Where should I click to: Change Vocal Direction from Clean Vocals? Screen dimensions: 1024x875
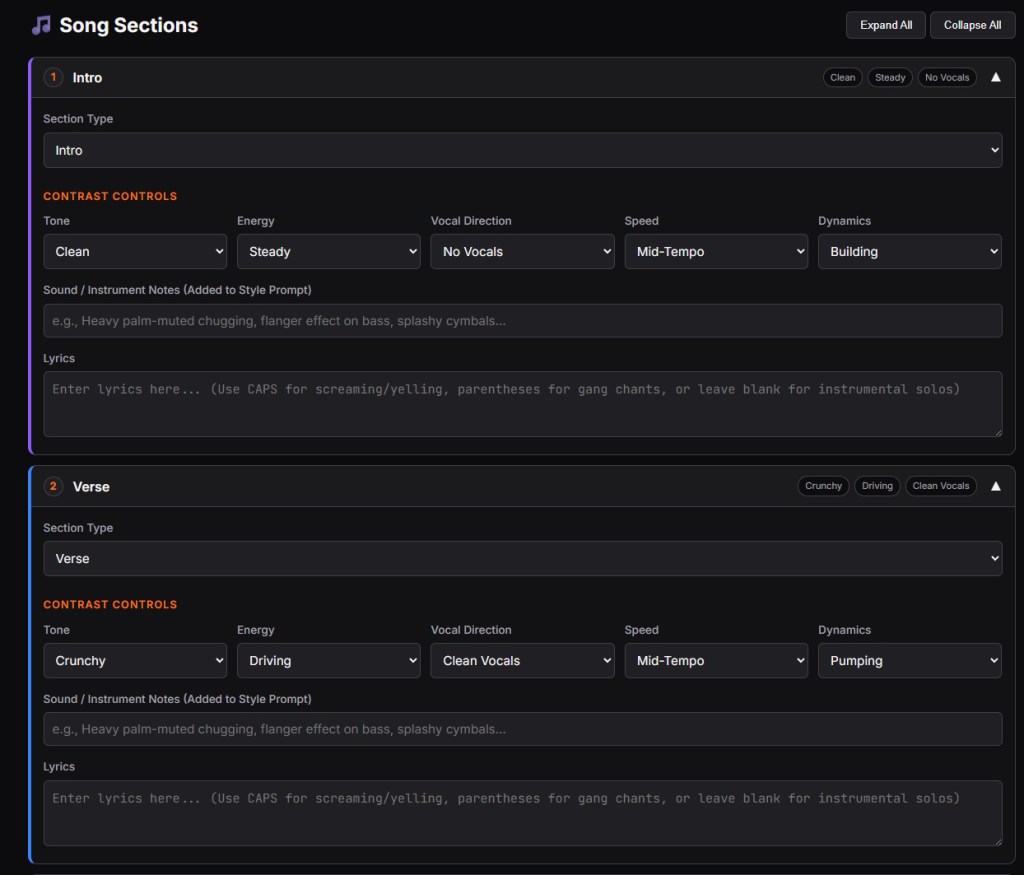point(522,661)
